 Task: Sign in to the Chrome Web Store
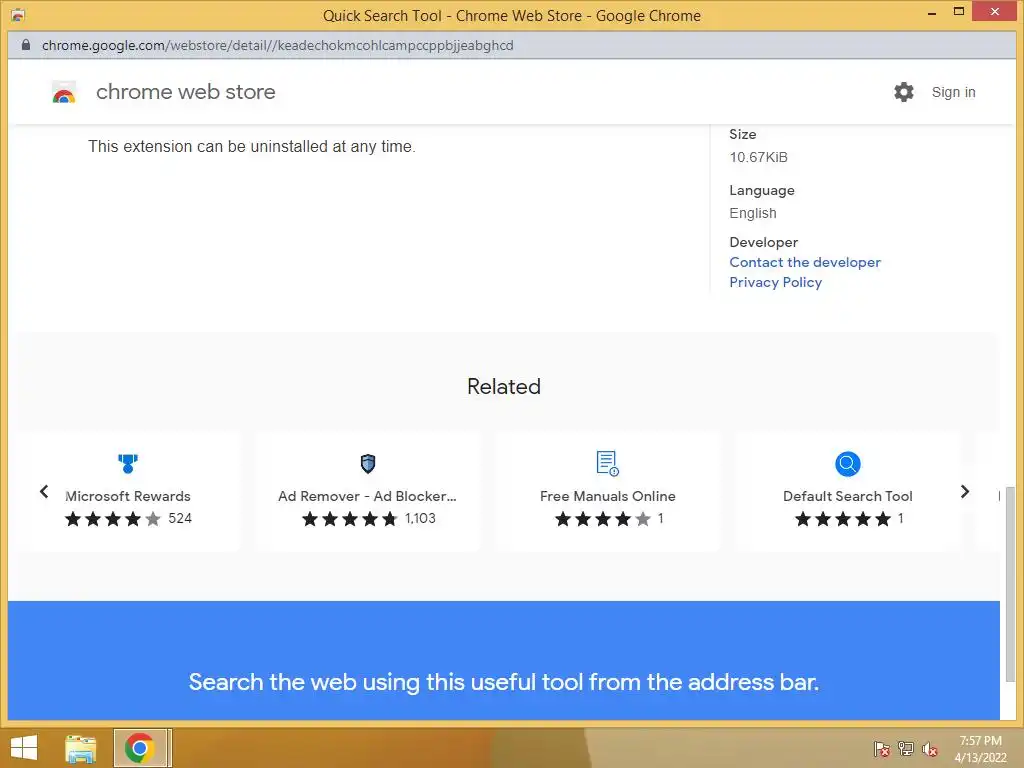pyautogui.click(x=953, y=92)
